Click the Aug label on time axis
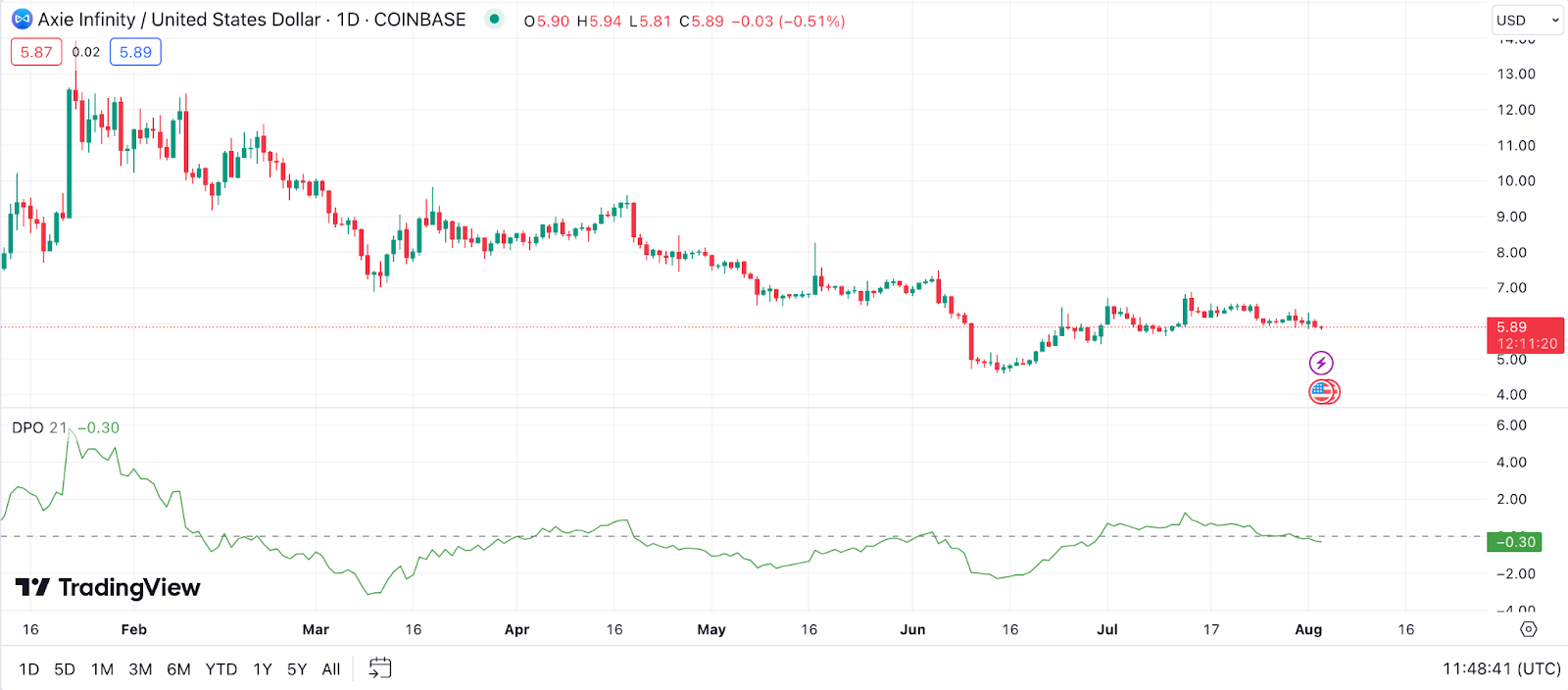Image resolution: width=1568 pixels, height=690 pixels. coord(1308,629)
